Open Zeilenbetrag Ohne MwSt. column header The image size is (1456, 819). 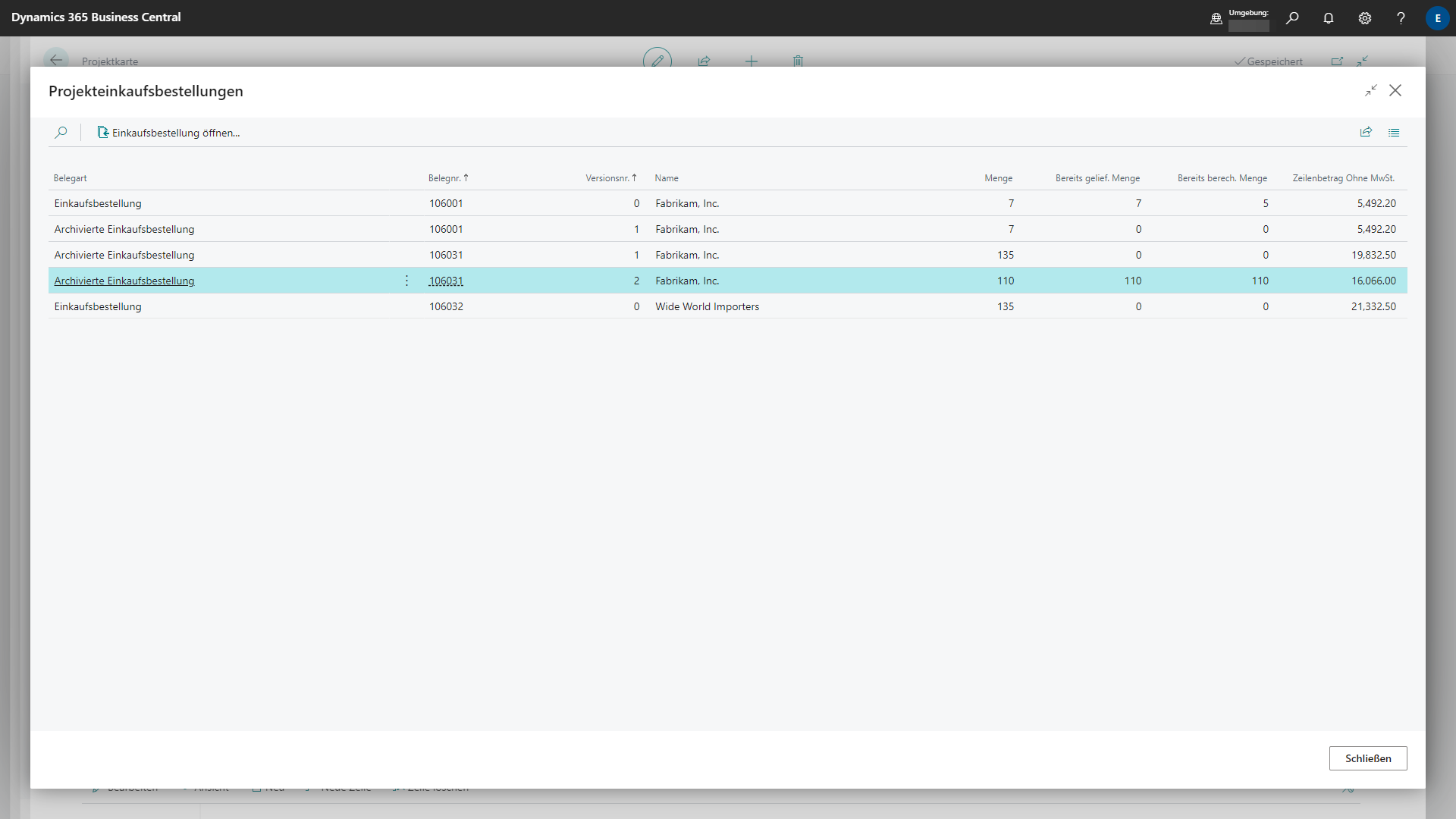tap(1344, 178)
